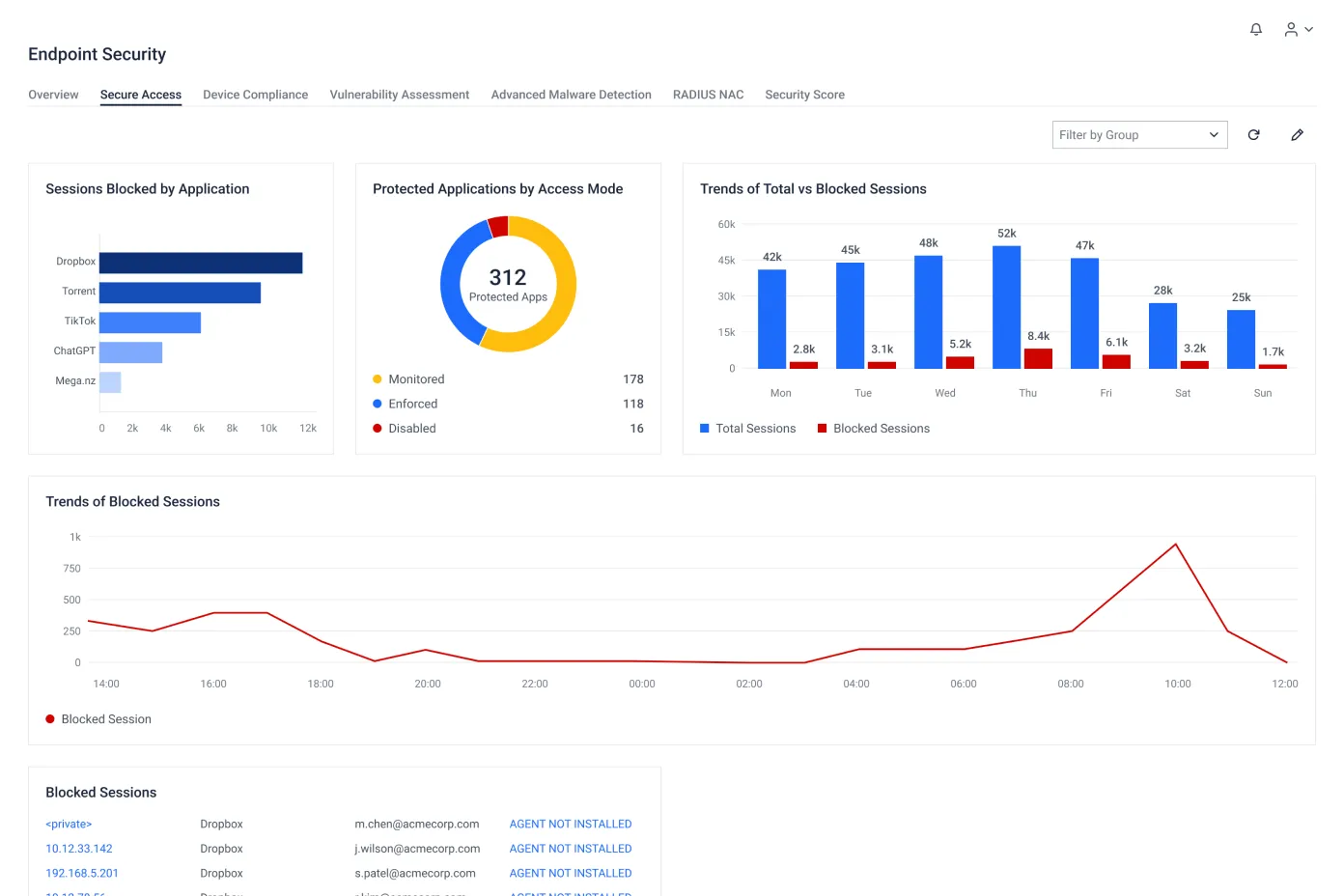Expand the chevron next to the user icon
Viewport: 1344px width, 896px height.
[x=1309, y=30]
